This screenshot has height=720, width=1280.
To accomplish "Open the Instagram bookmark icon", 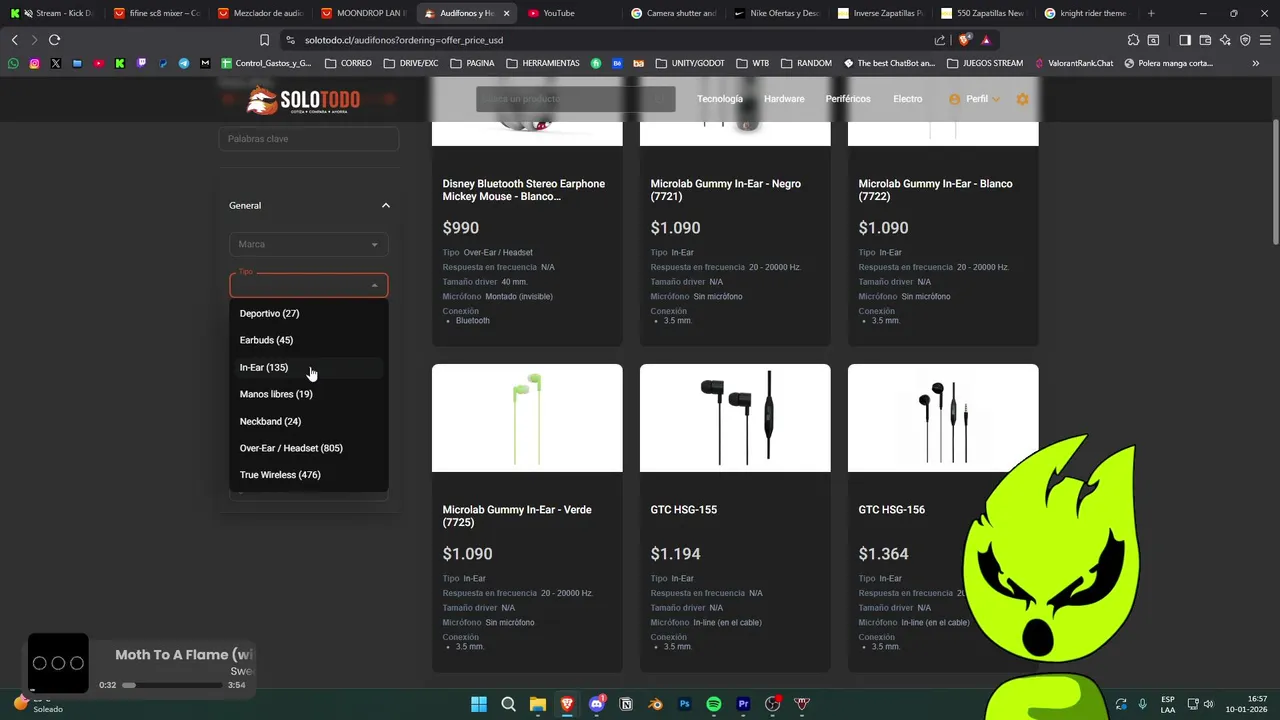I will [34, 63].
